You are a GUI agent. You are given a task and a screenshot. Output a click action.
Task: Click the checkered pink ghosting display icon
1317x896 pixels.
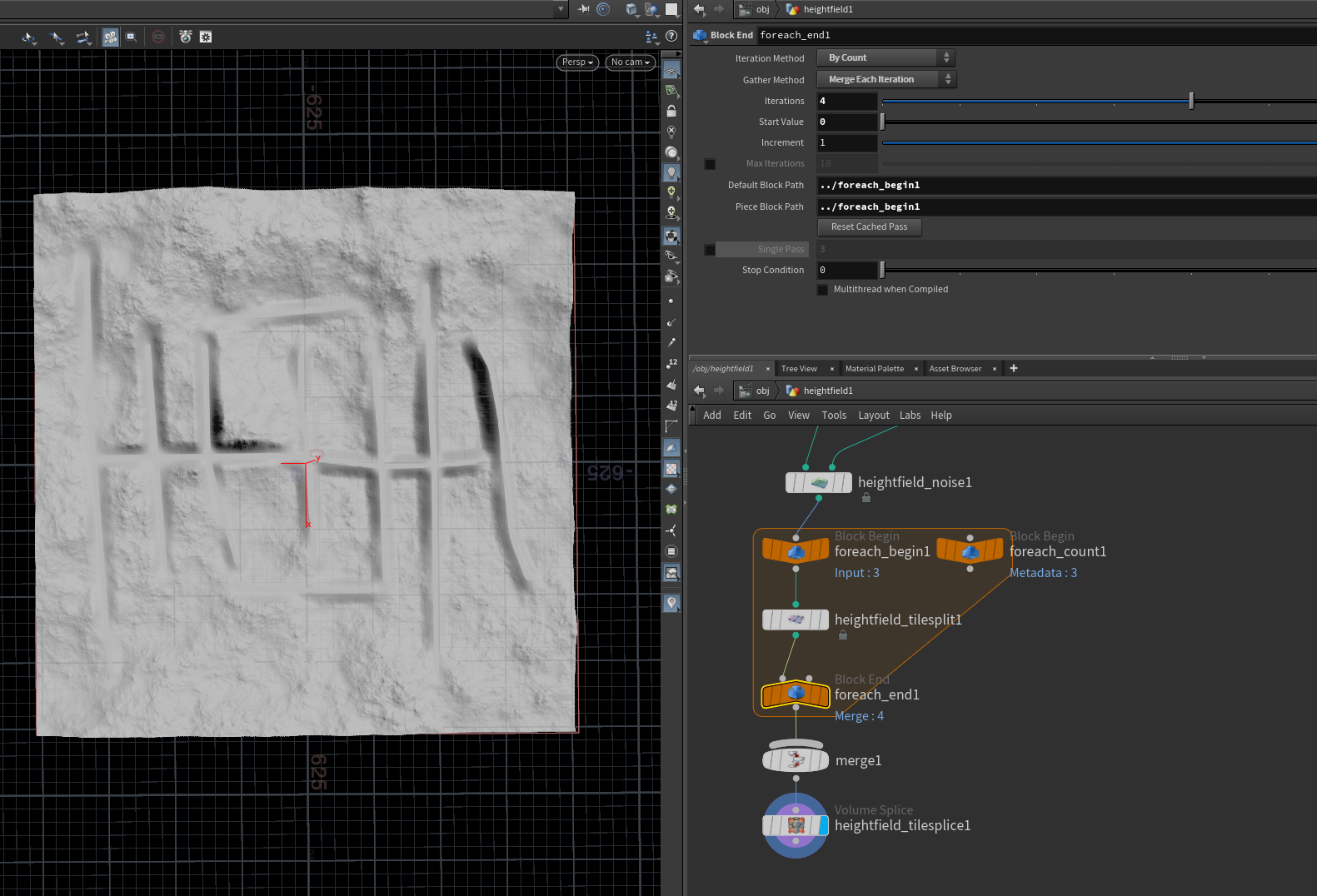pos(671,469)
